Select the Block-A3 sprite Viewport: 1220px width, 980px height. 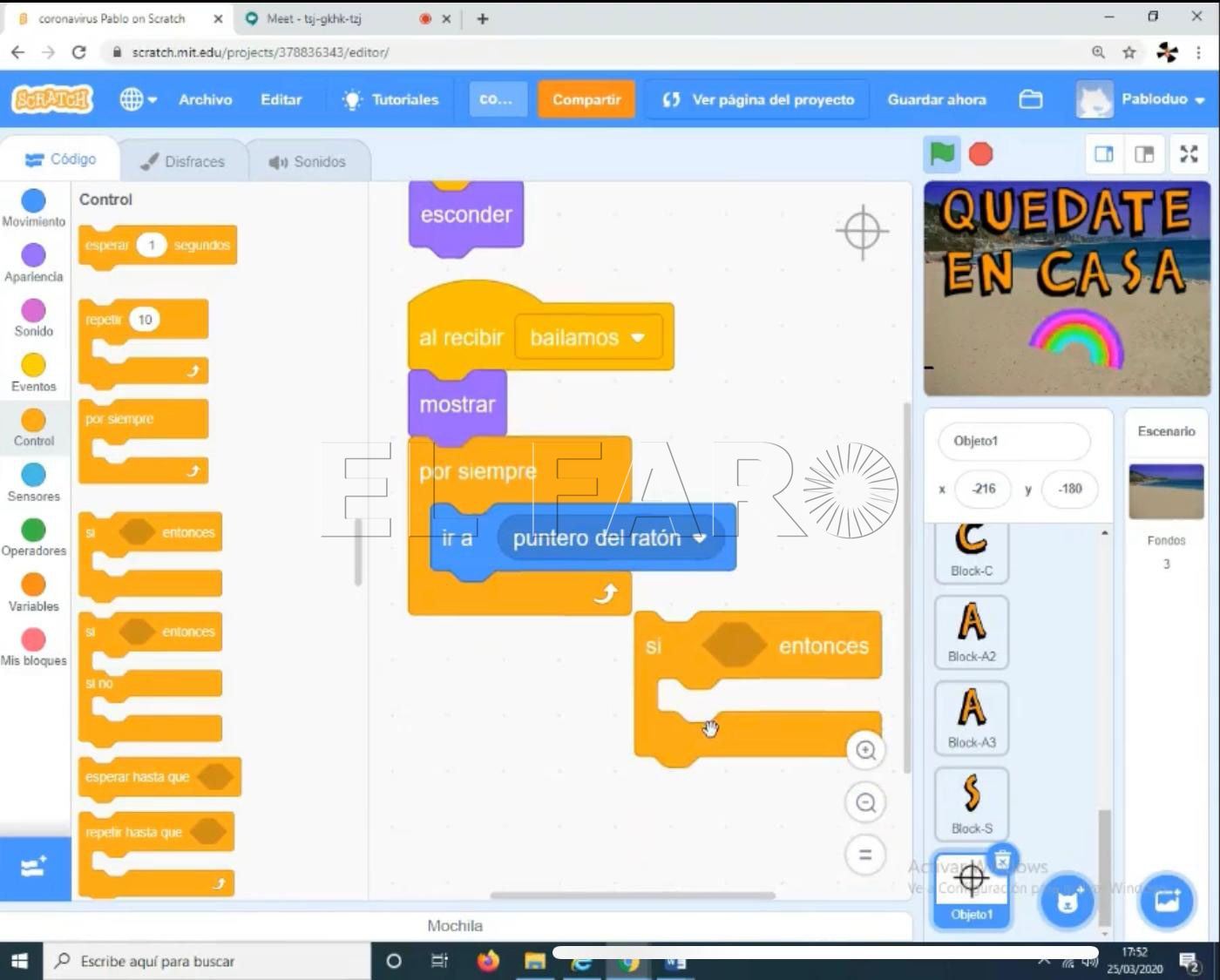972,718
